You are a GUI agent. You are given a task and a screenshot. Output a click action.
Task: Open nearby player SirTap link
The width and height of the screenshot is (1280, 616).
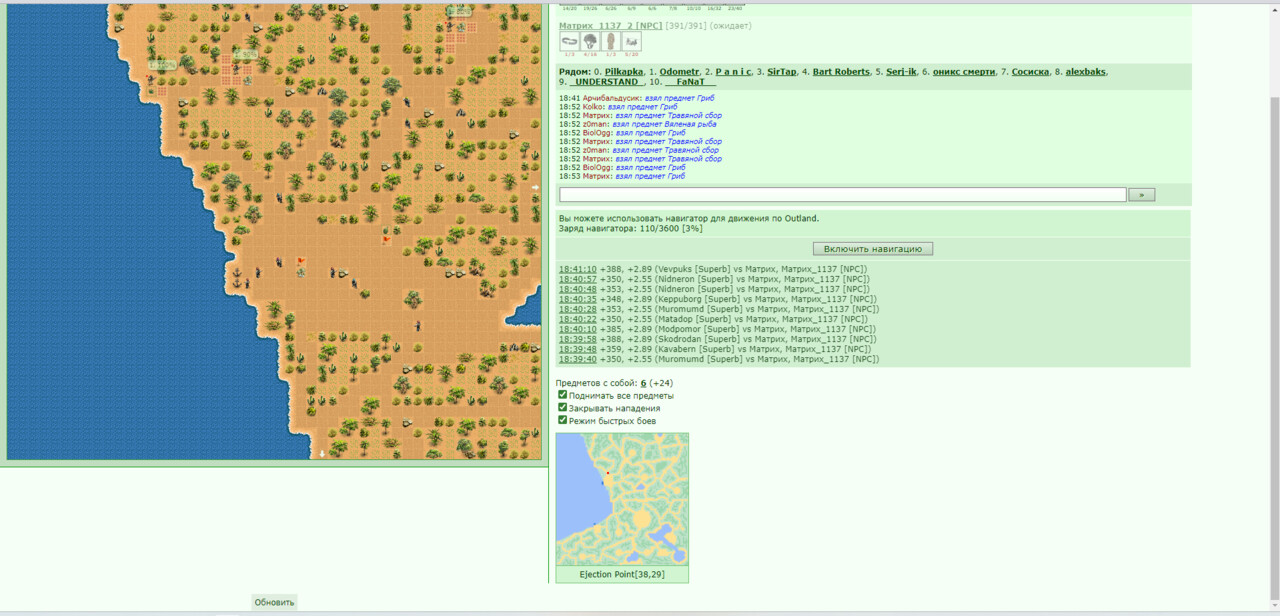point(782,72)
